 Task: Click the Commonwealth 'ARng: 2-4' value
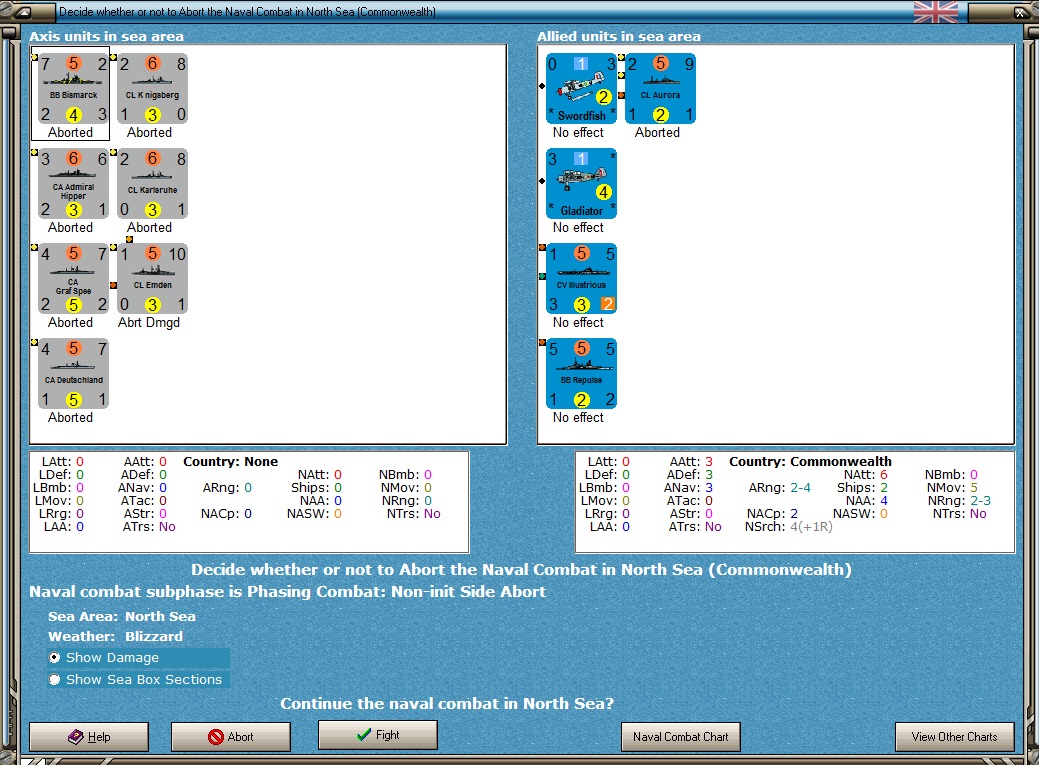click(779, 487)
